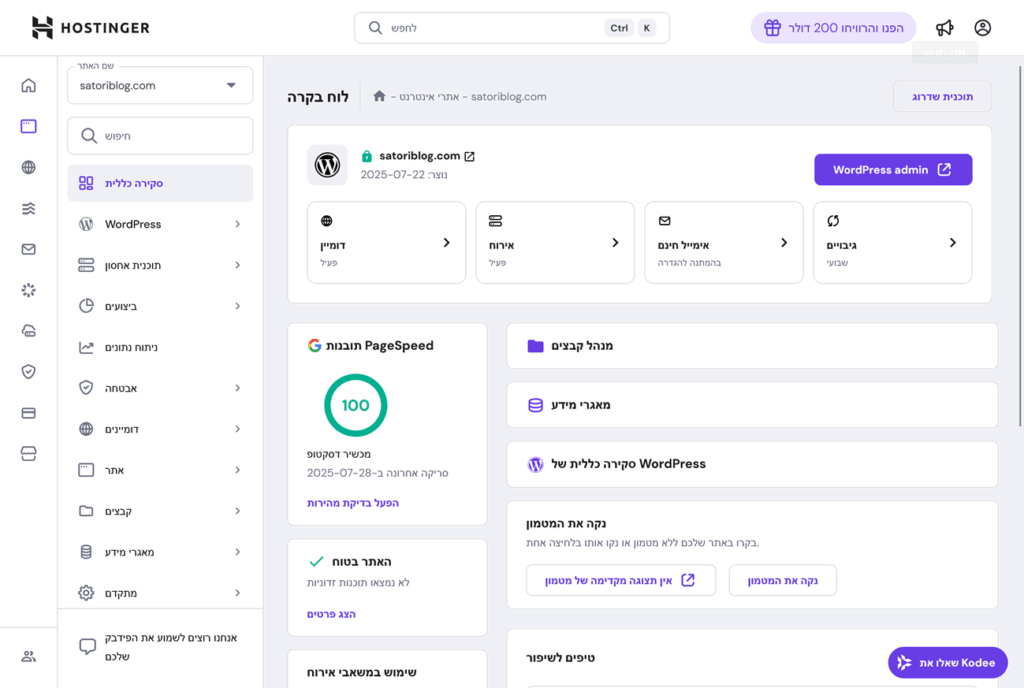Open satoriblog.com external link icon
The width and height of the screenshot is (1024, 688).
point(470,156)
